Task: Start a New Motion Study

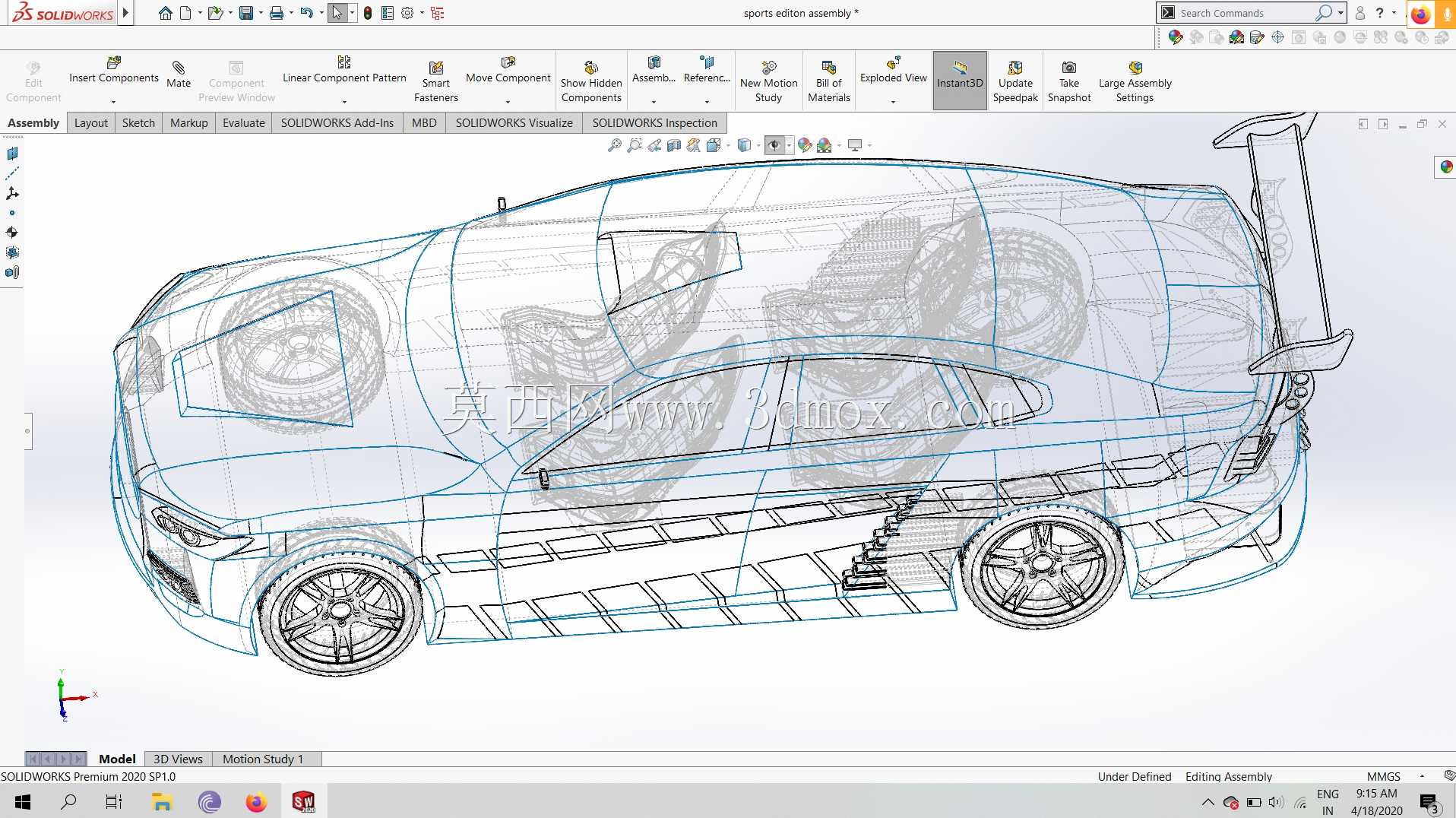Action: [x=769, y=81]
